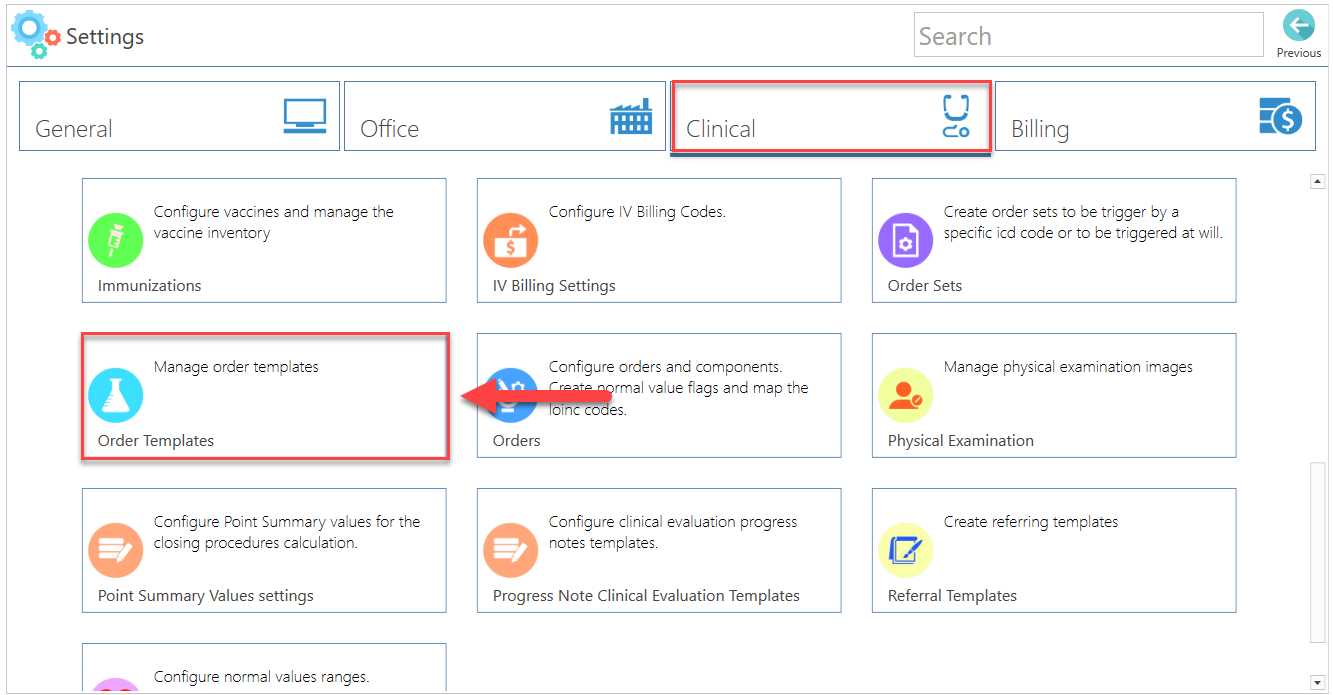Open the Physical Examination tile
The image size is (1333, 695).
click(x=1054, y=395)
